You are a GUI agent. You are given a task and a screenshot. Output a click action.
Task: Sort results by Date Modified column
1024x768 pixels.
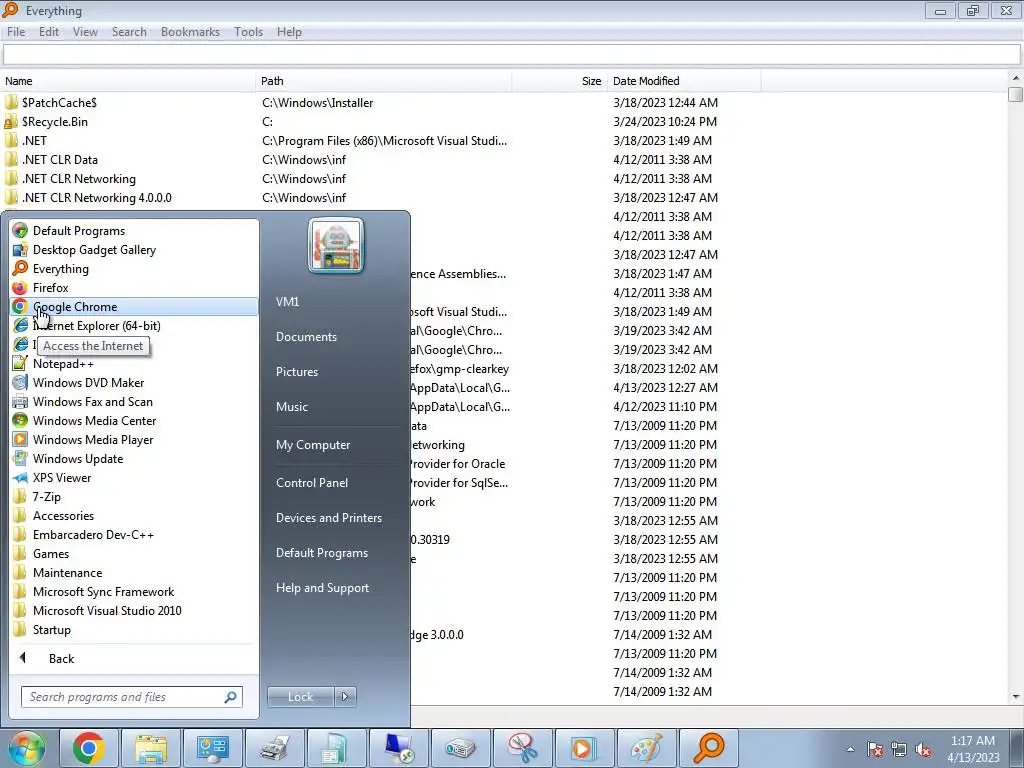(684, 81)
